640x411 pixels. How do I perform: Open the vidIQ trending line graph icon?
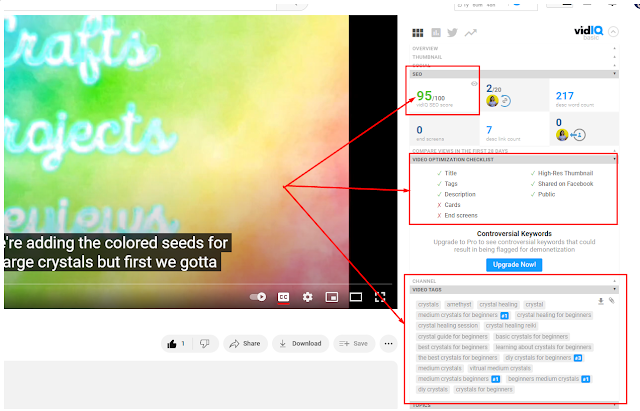pos(471,33)
